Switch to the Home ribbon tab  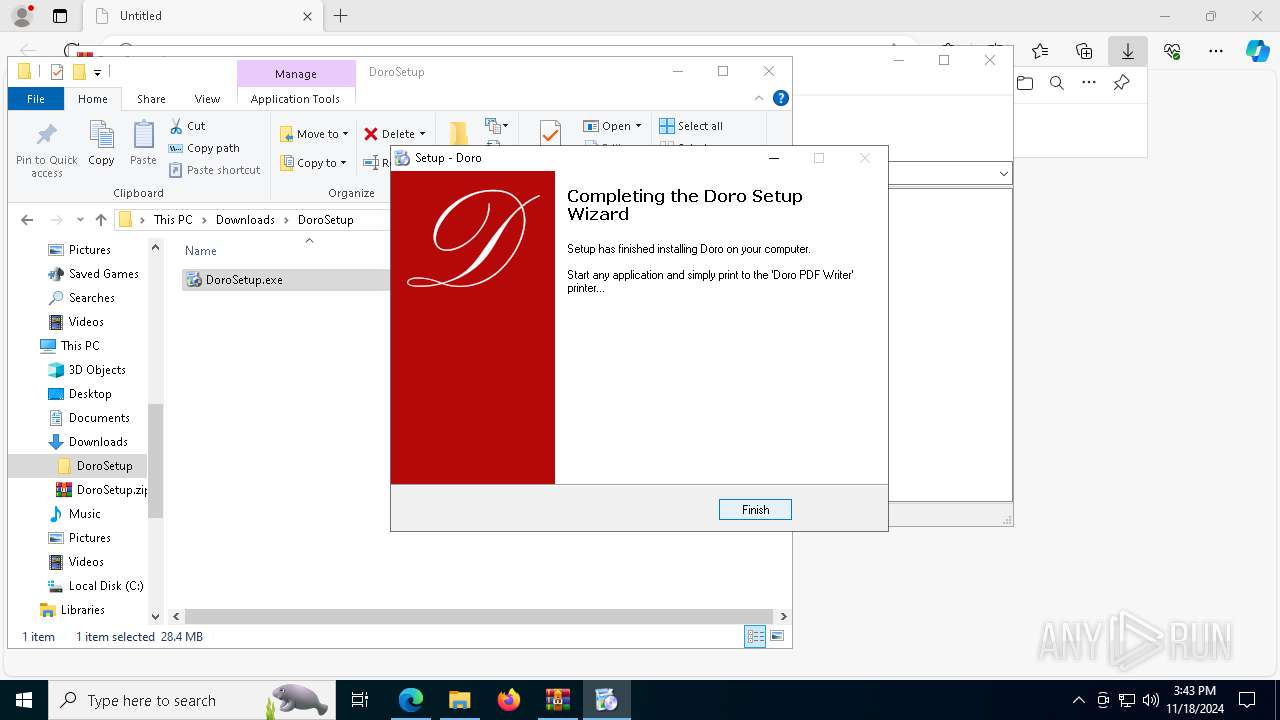point(93,99)
